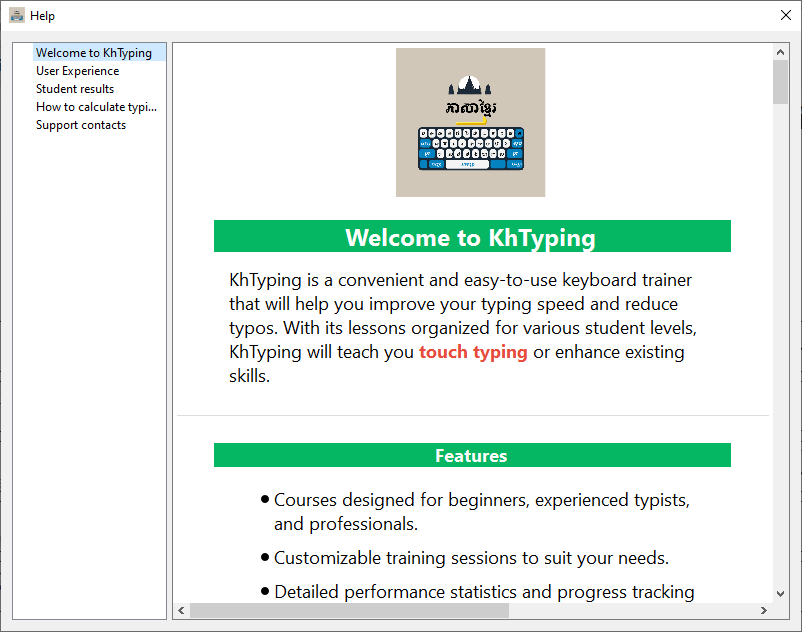Click the green Features heading banner
The image size is (802, 632).
(472, 455)
